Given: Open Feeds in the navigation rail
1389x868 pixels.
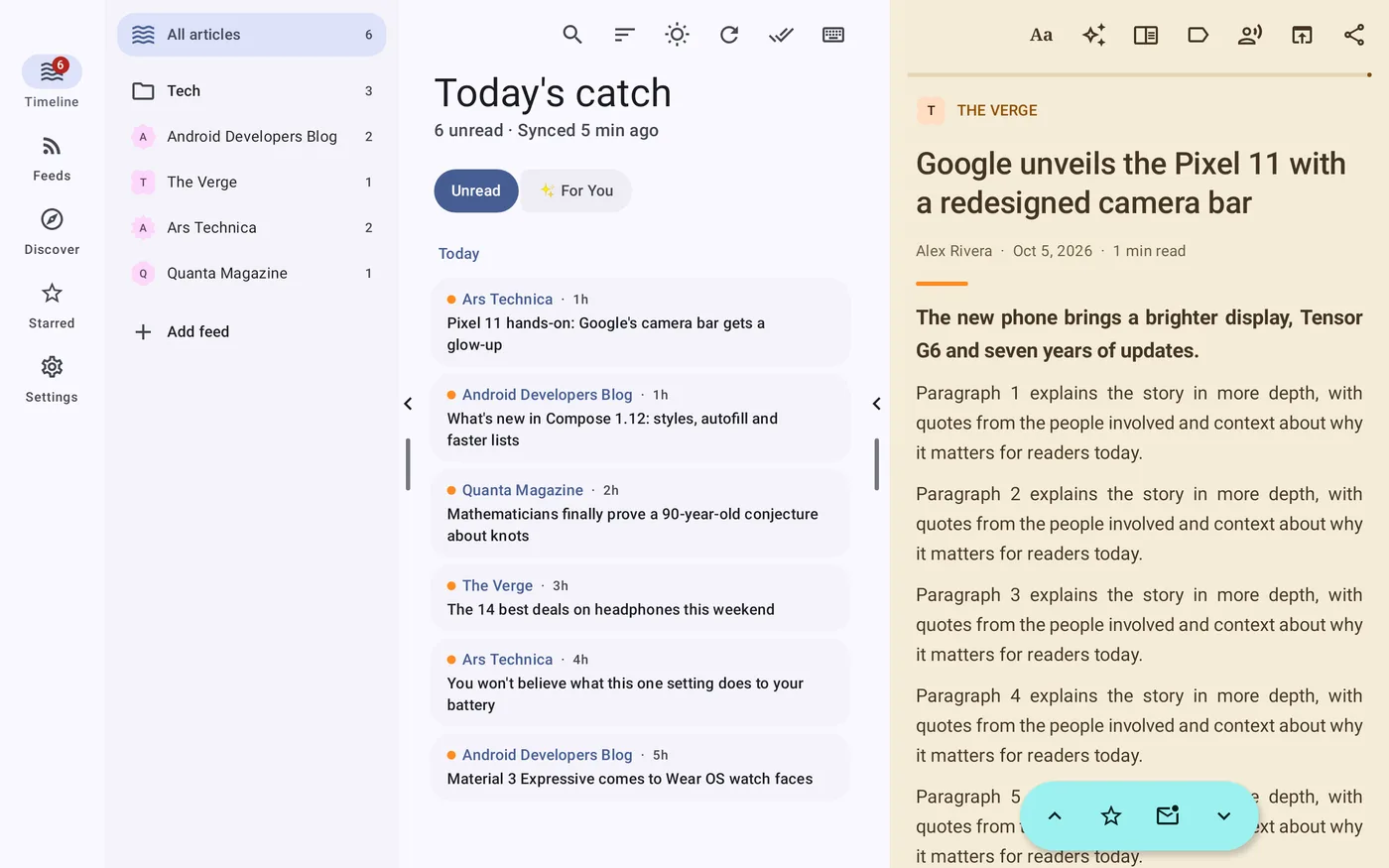Looking at the screenshot, I should (52, 159).
